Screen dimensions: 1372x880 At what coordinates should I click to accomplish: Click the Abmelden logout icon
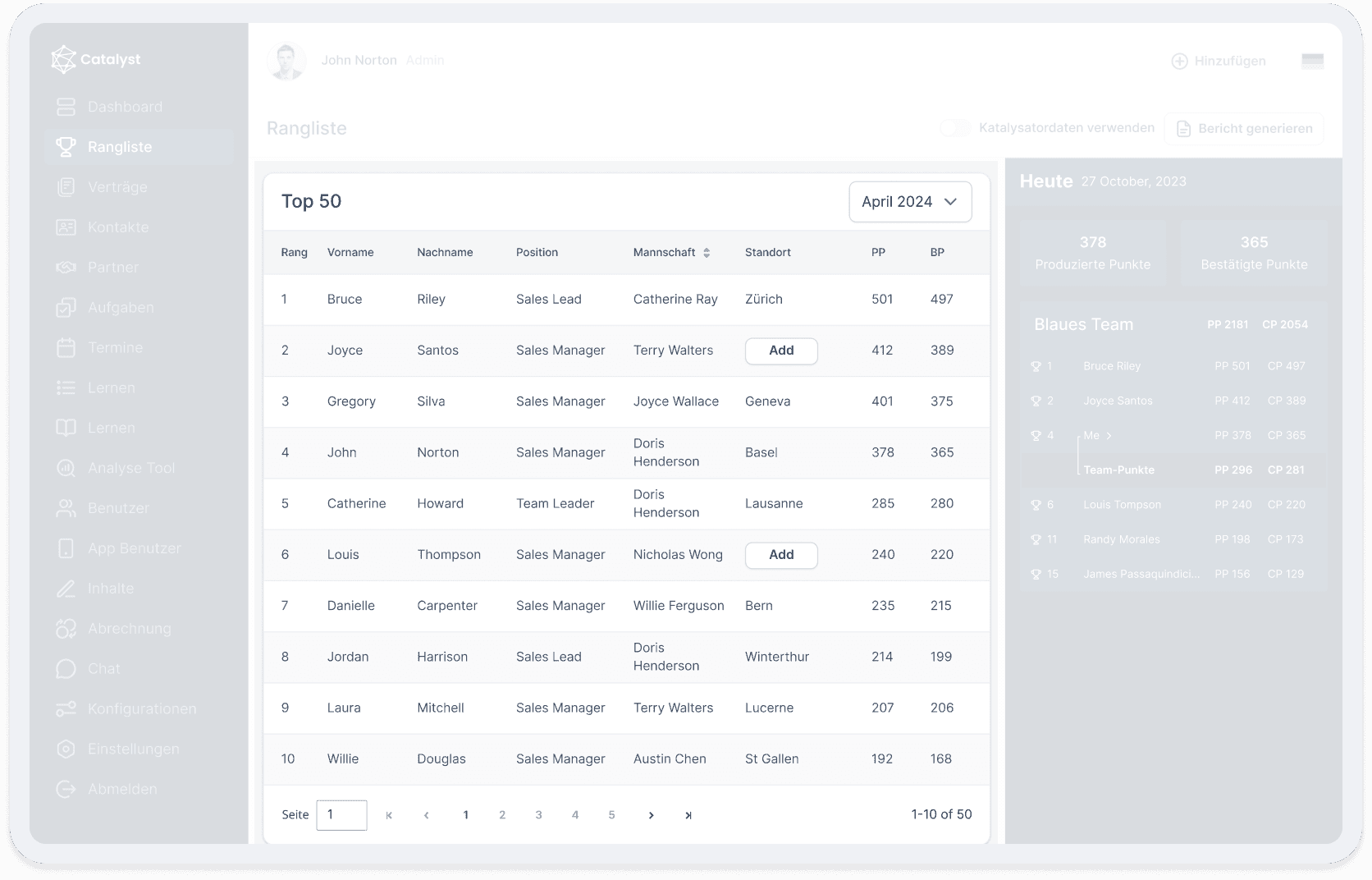tap(66, 790)
